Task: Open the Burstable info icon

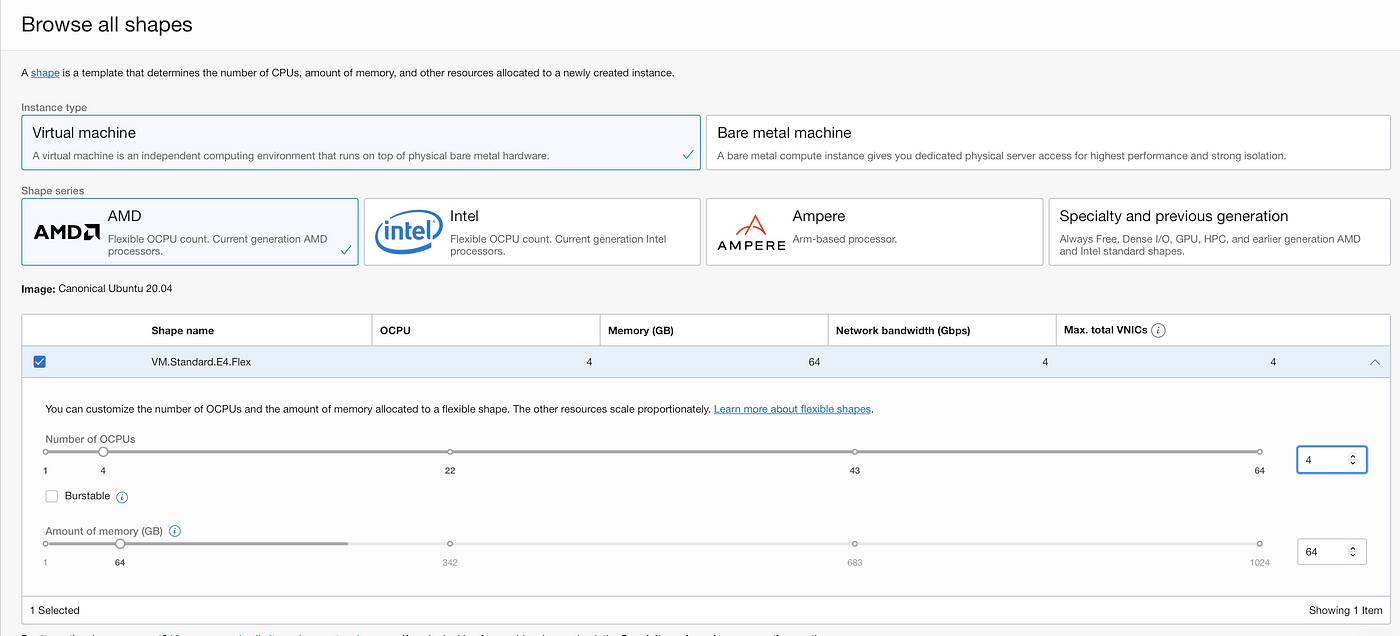Action: click(x=122, y=497)
